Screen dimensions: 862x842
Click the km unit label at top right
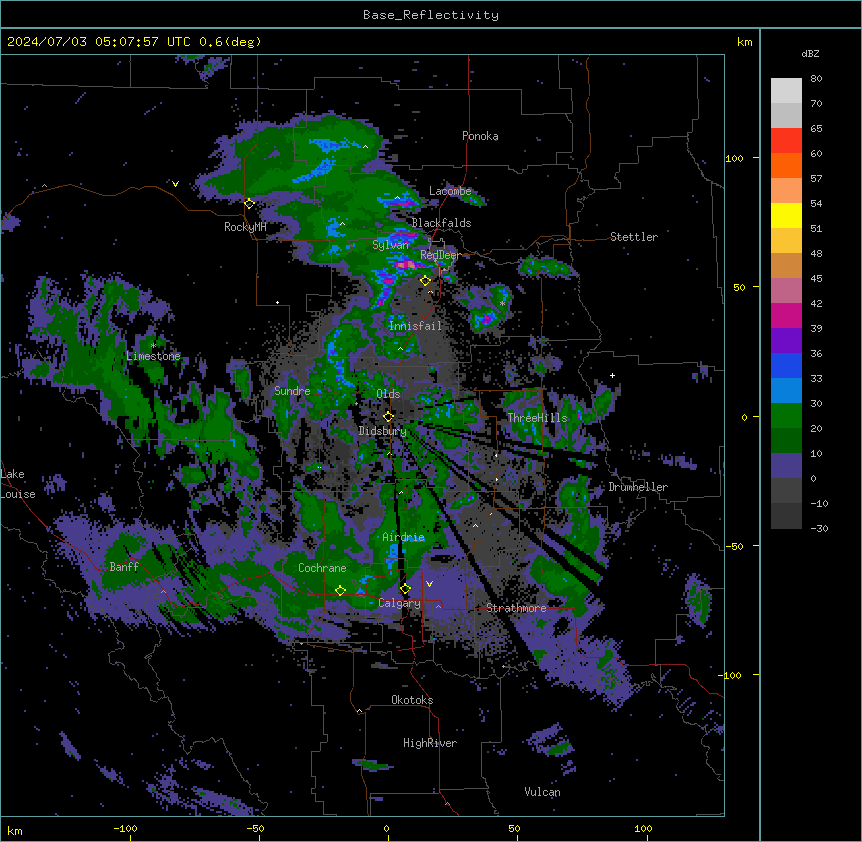coord(745,42)
